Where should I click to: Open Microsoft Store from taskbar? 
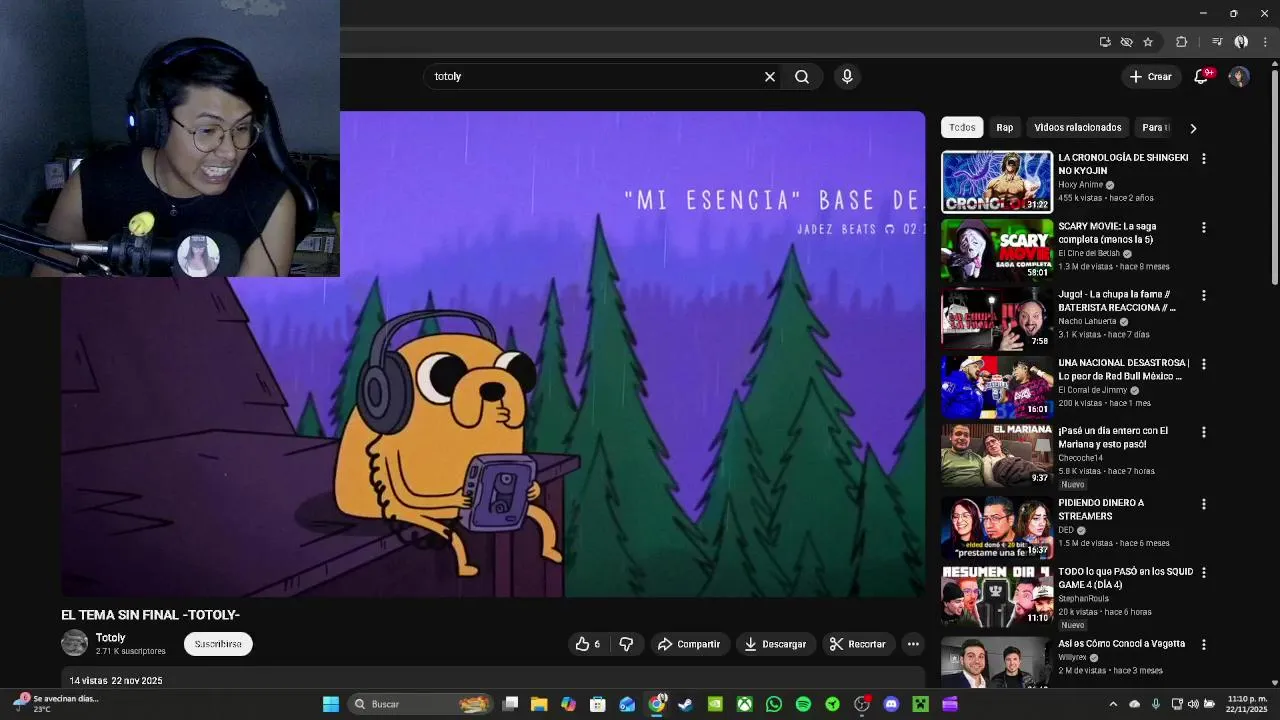(598, 704)
